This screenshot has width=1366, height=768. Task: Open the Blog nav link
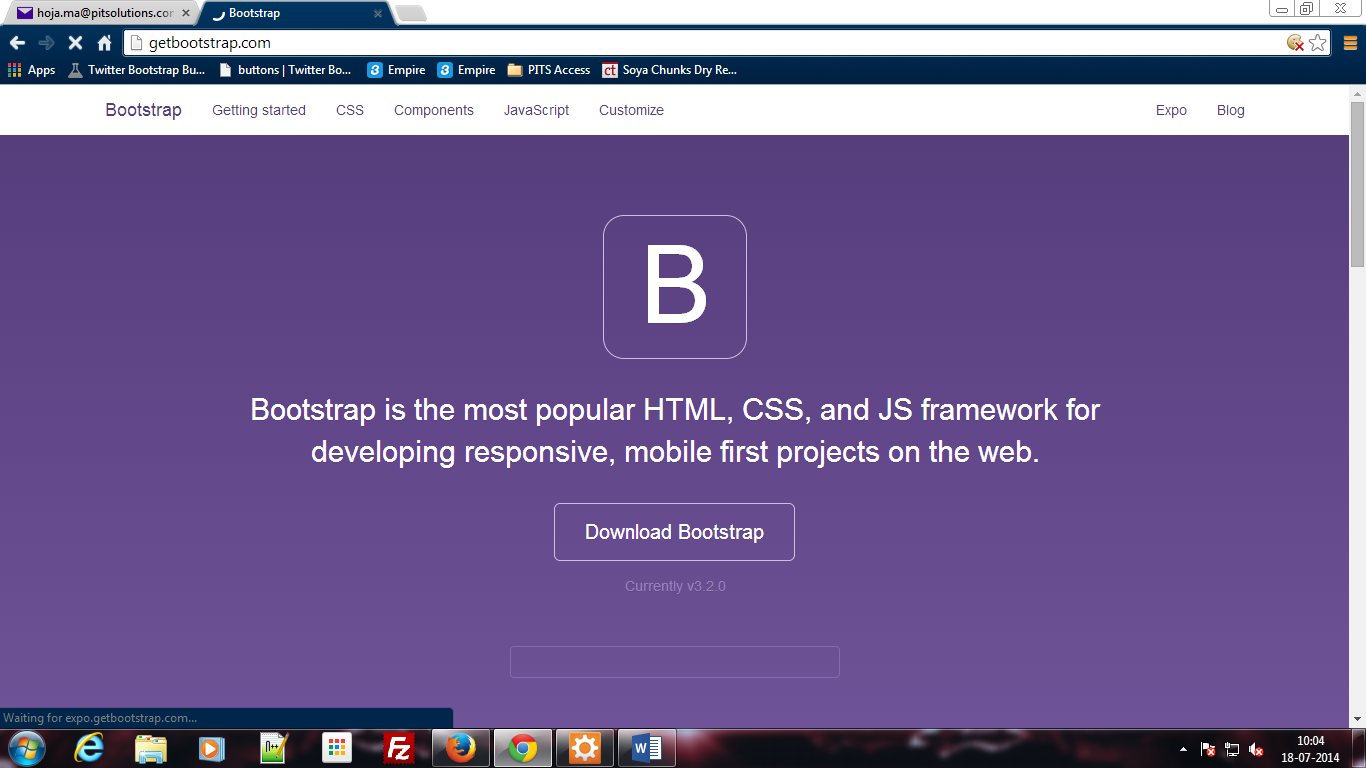click(1231, 110)
